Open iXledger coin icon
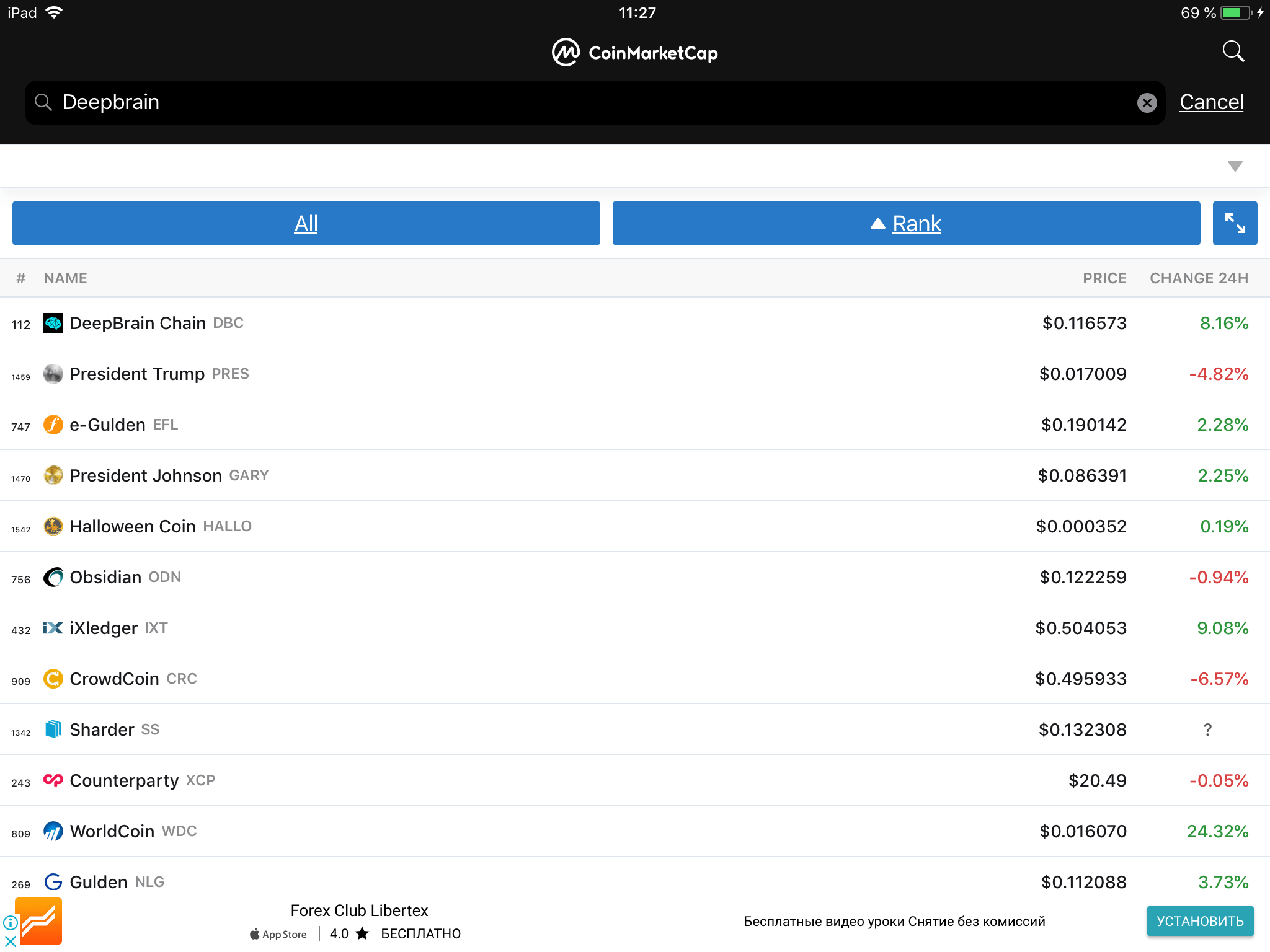The image size is (1270, 952). tap(53, 628)
